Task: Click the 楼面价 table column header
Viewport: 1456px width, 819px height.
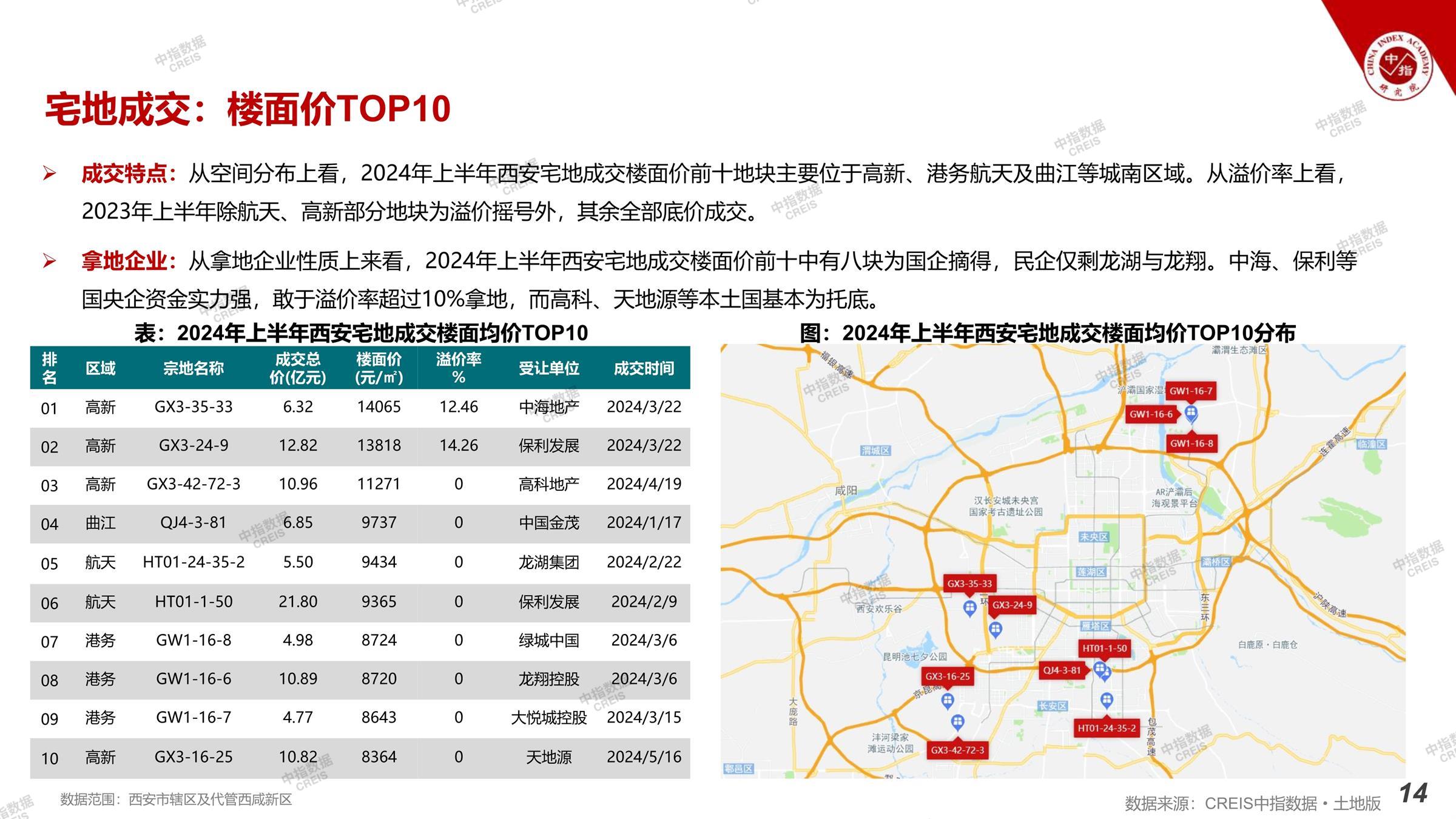Action: click(x=379, y=368)
